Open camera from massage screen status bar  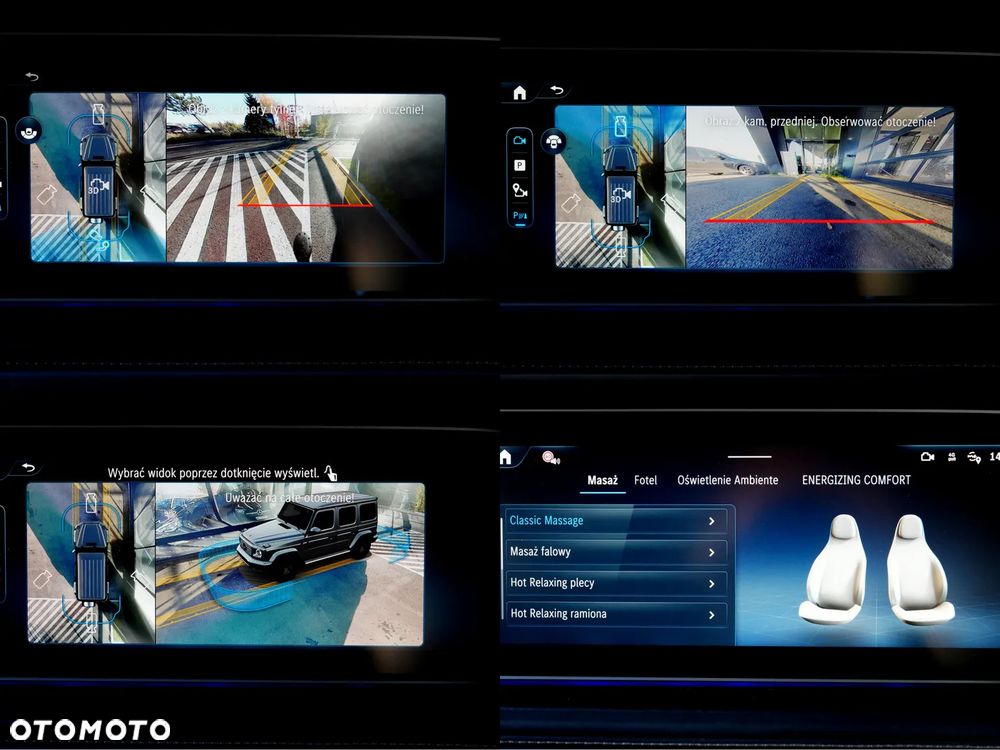point(928,457)
